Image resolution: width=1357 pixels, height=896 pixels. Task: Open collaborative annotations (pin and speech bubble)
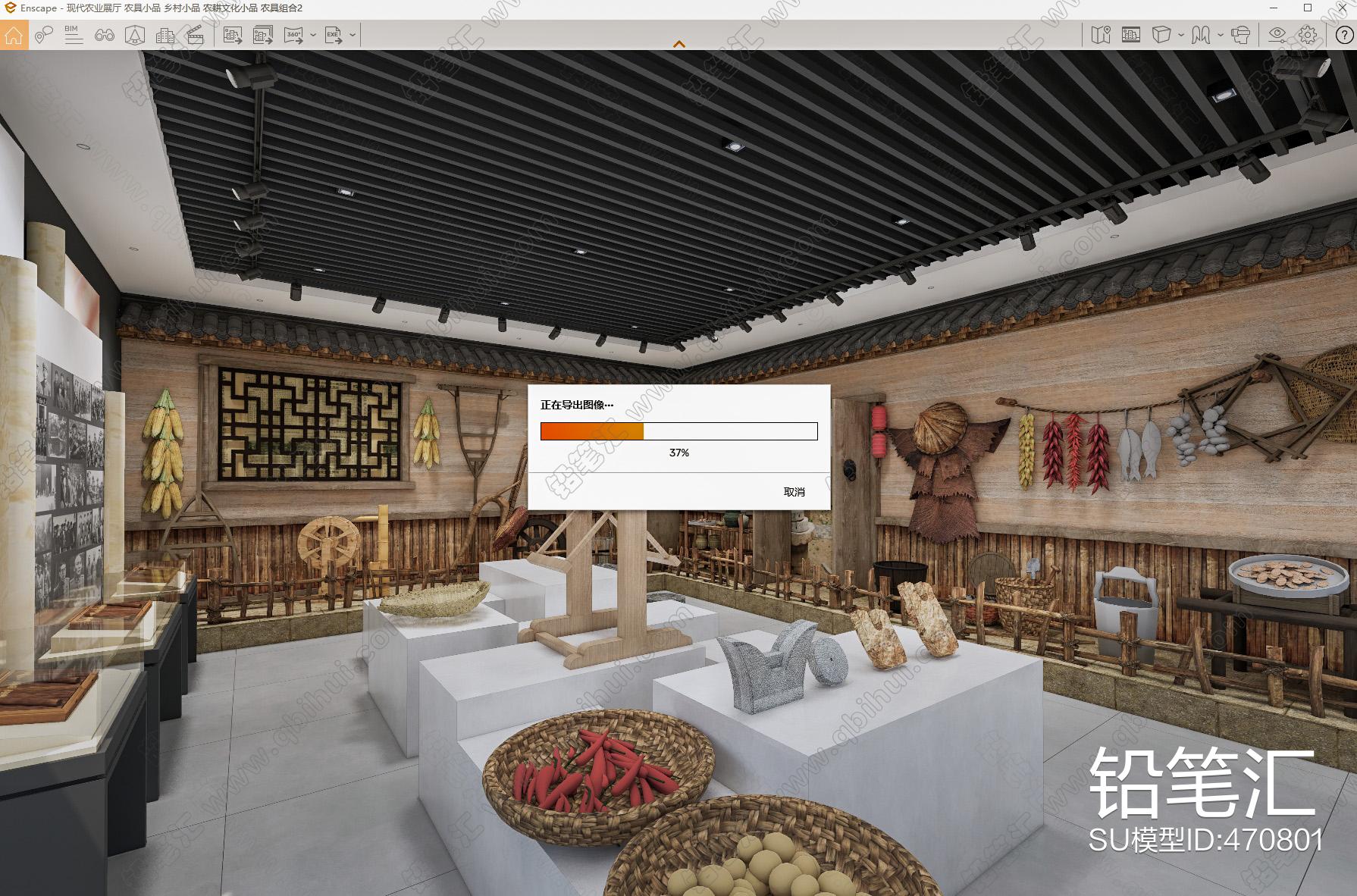coord(44,35)
